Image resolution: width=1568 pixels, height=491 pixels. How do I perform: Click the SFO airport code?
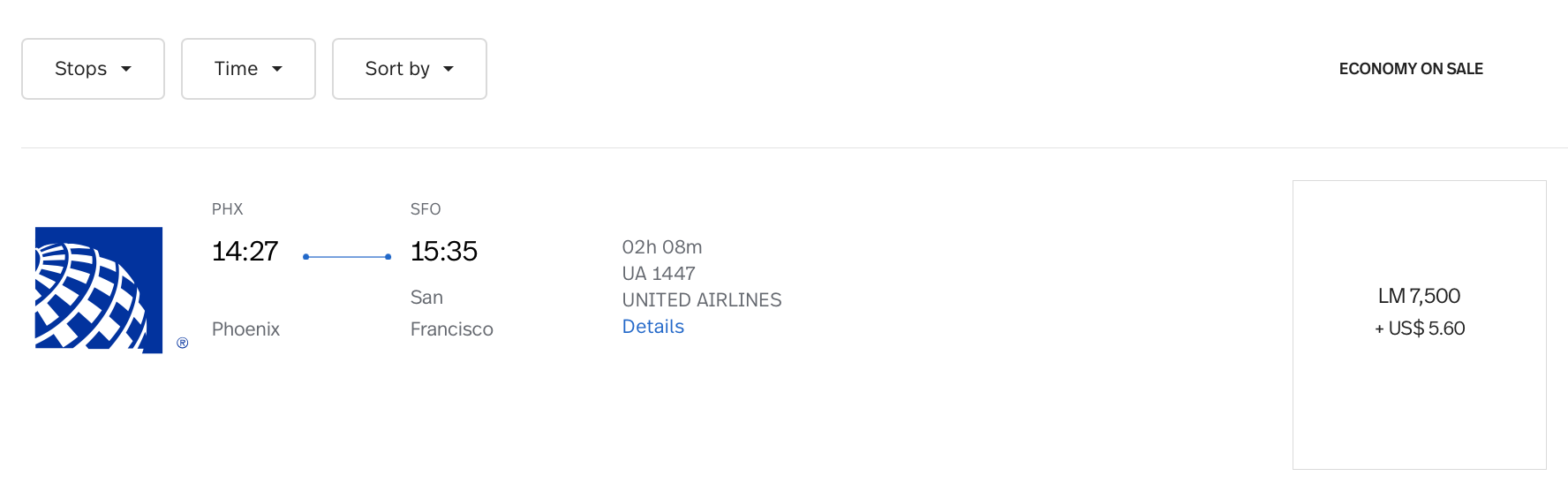(426, 209)
